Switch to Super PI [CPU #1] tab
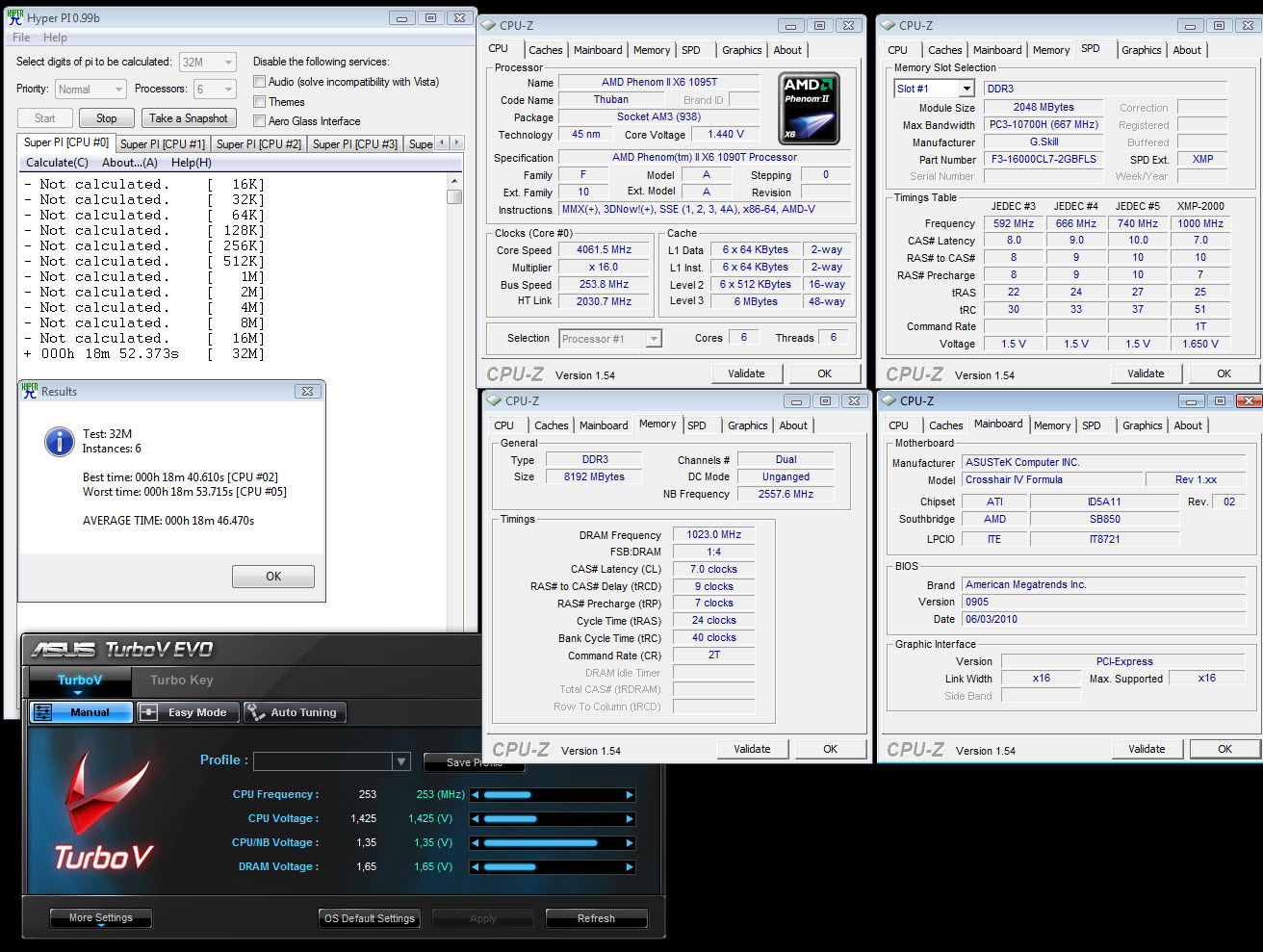Viewport: 1263px width, 952px height. click(x=163, y=143)
